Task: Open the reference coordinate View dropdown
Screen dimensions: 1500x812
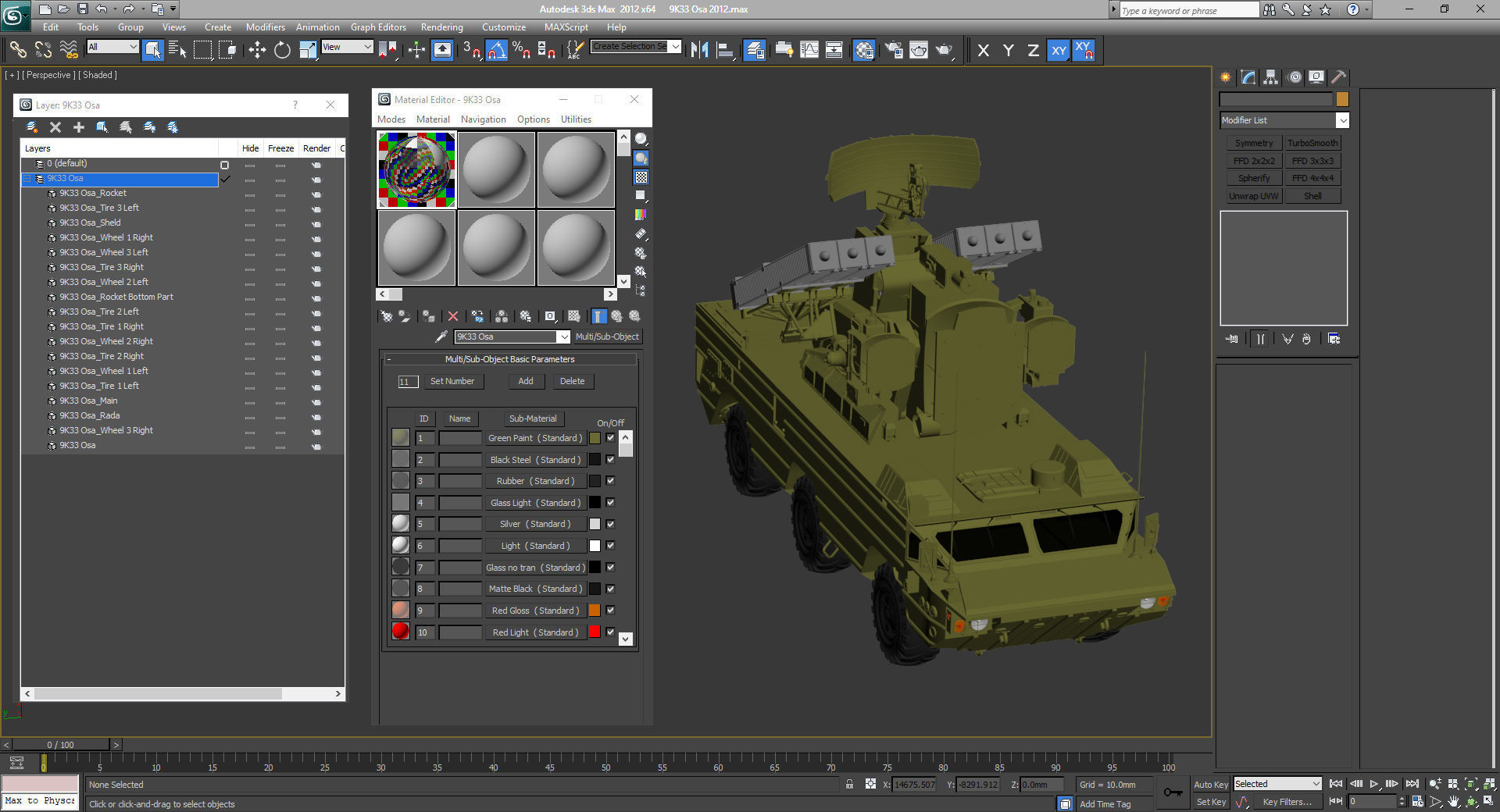Action: pos(347,47)
